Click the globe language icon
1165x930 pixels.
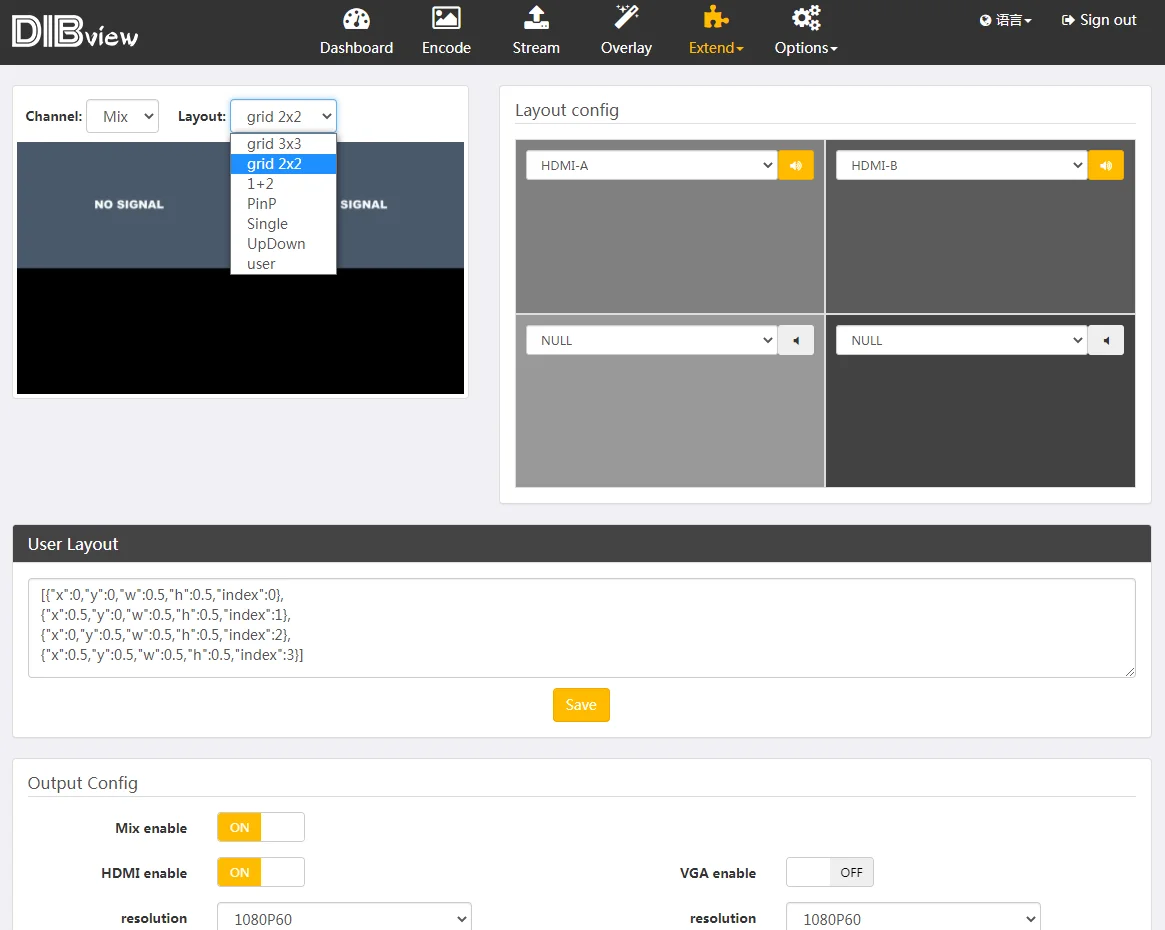[x=985, y=20]
